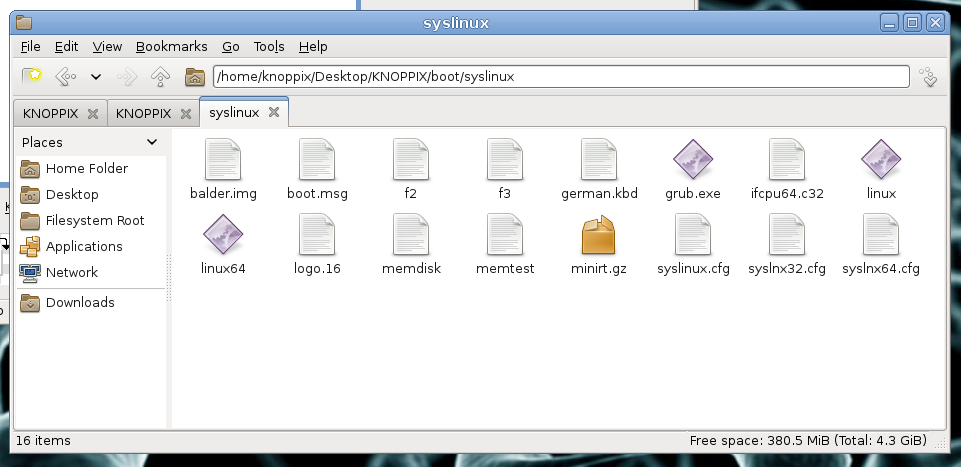Click the new tab toolbar icon
This screenshot has height=467, width=961.
(32, 76)
